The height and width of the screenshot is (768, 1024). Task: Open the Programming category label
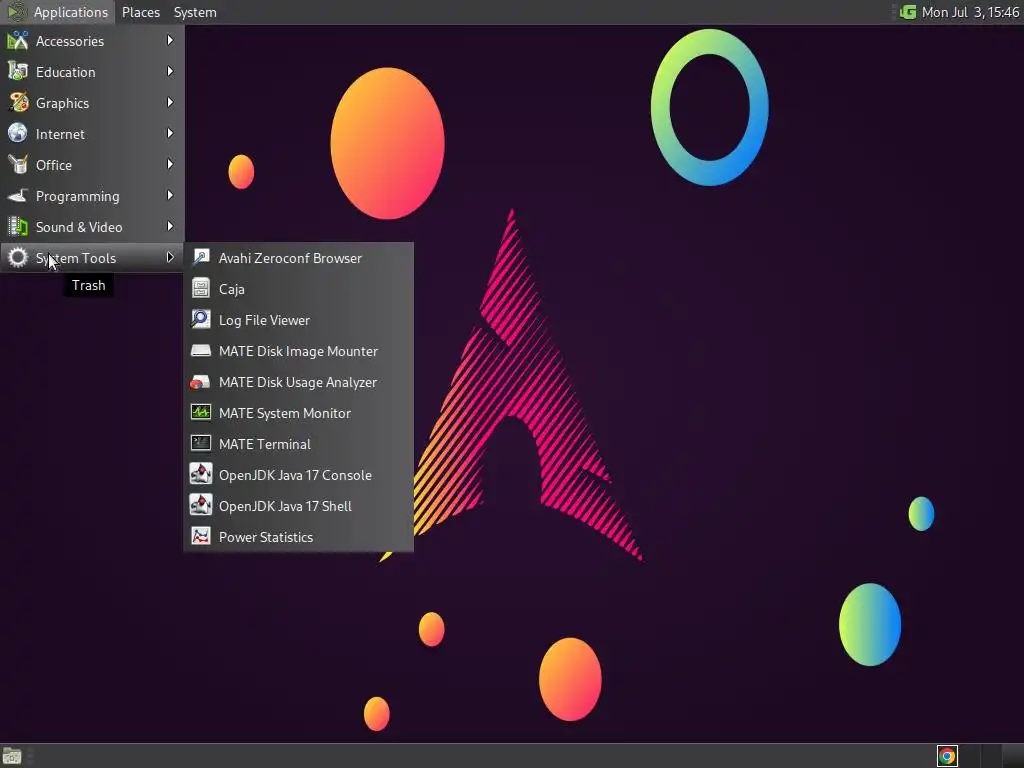click(78, 197)
